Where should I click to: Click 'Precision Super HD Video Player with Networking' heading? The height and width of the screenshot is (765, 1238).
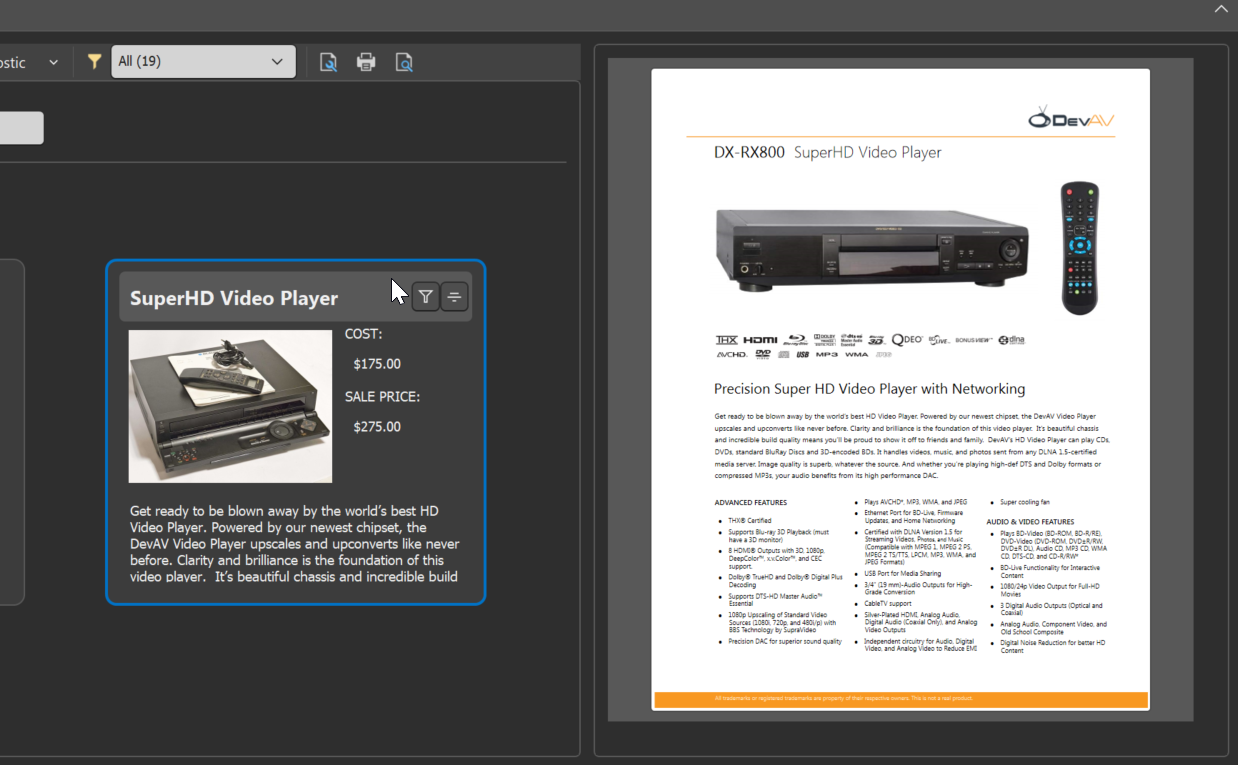869,389
